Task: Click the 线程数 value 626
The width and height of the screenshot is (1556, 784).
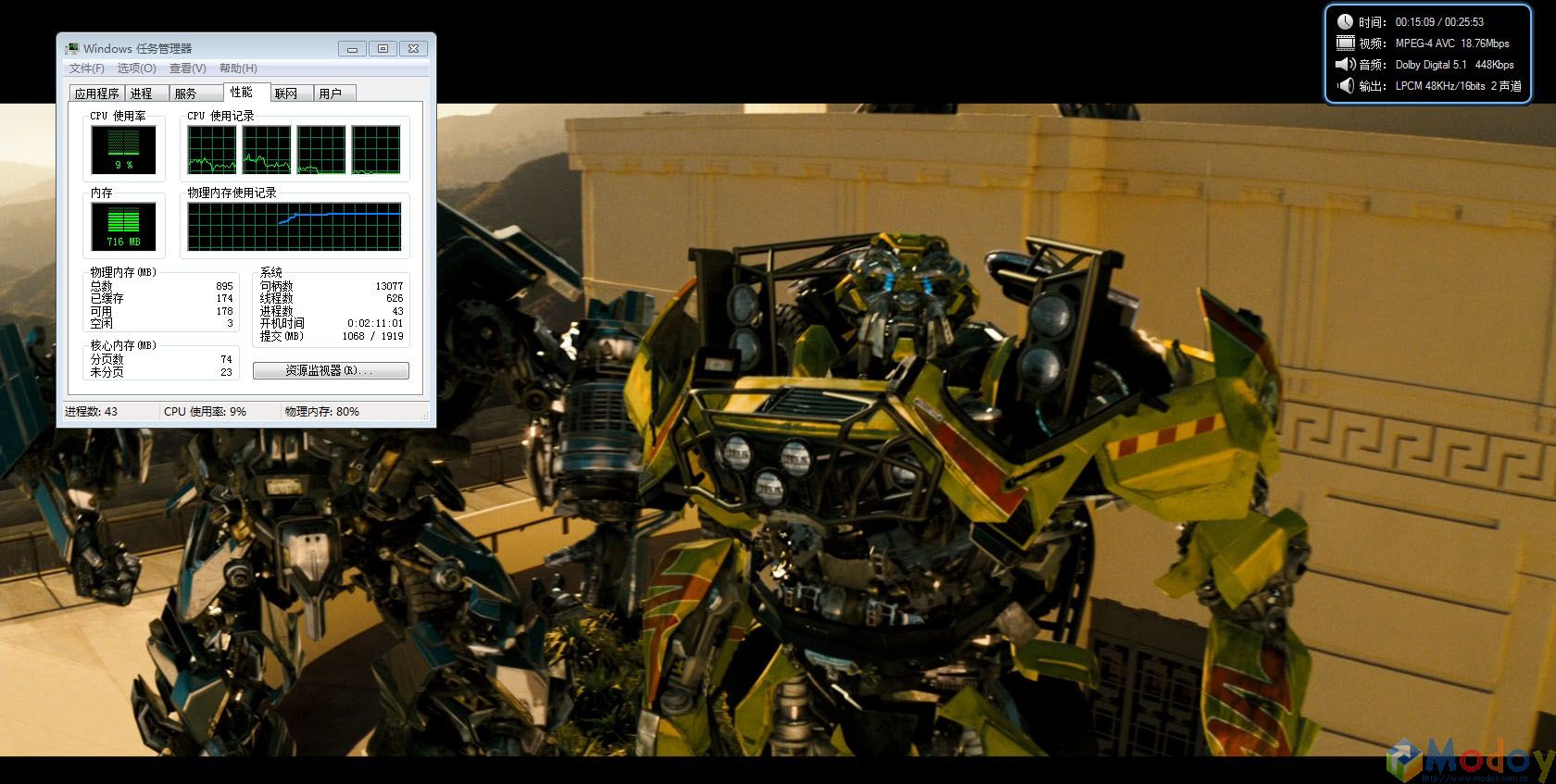Action: tap(395, 299)
